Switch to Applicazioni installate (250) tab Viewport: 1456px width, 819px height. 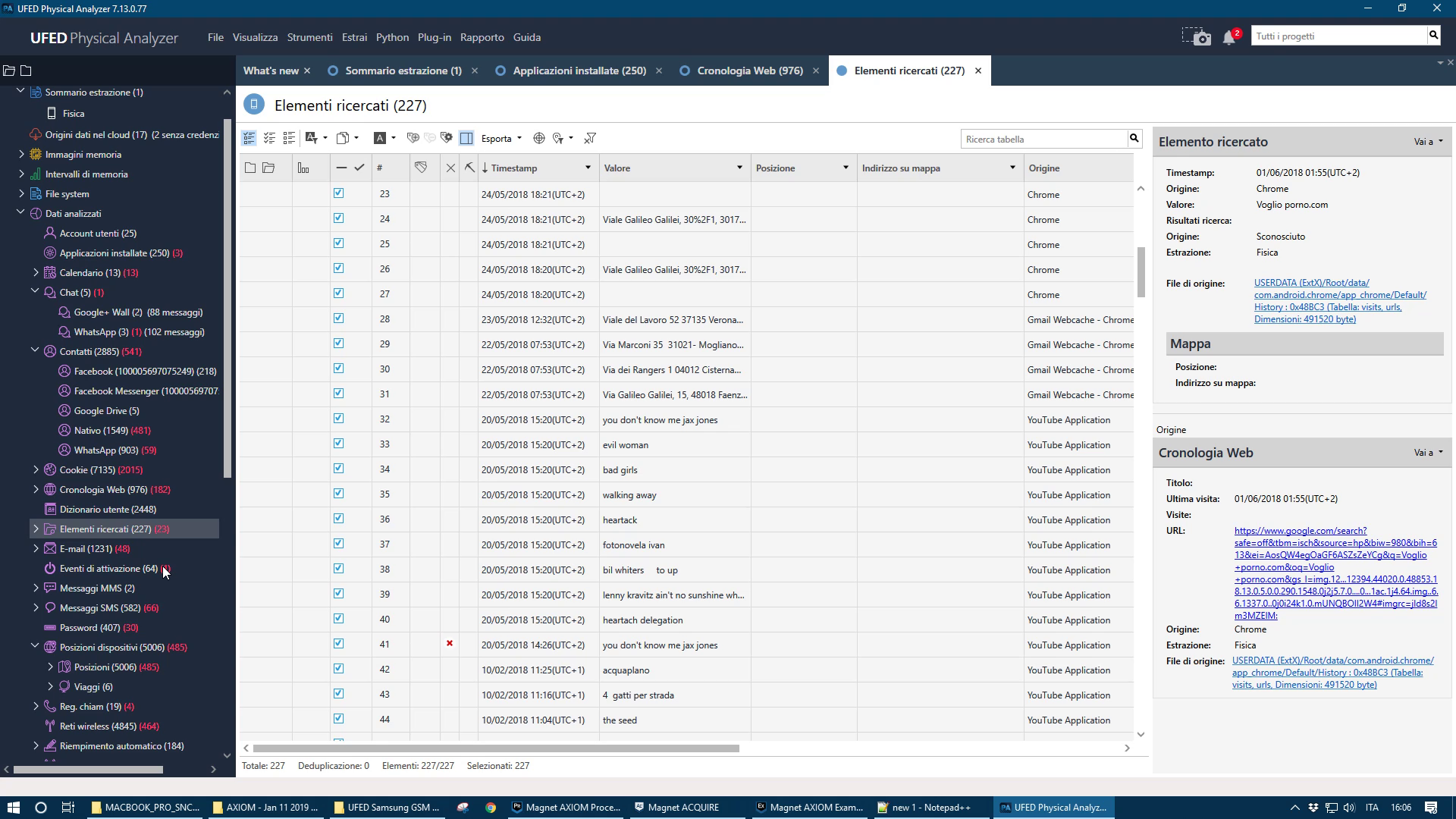(x=579, y=71)
